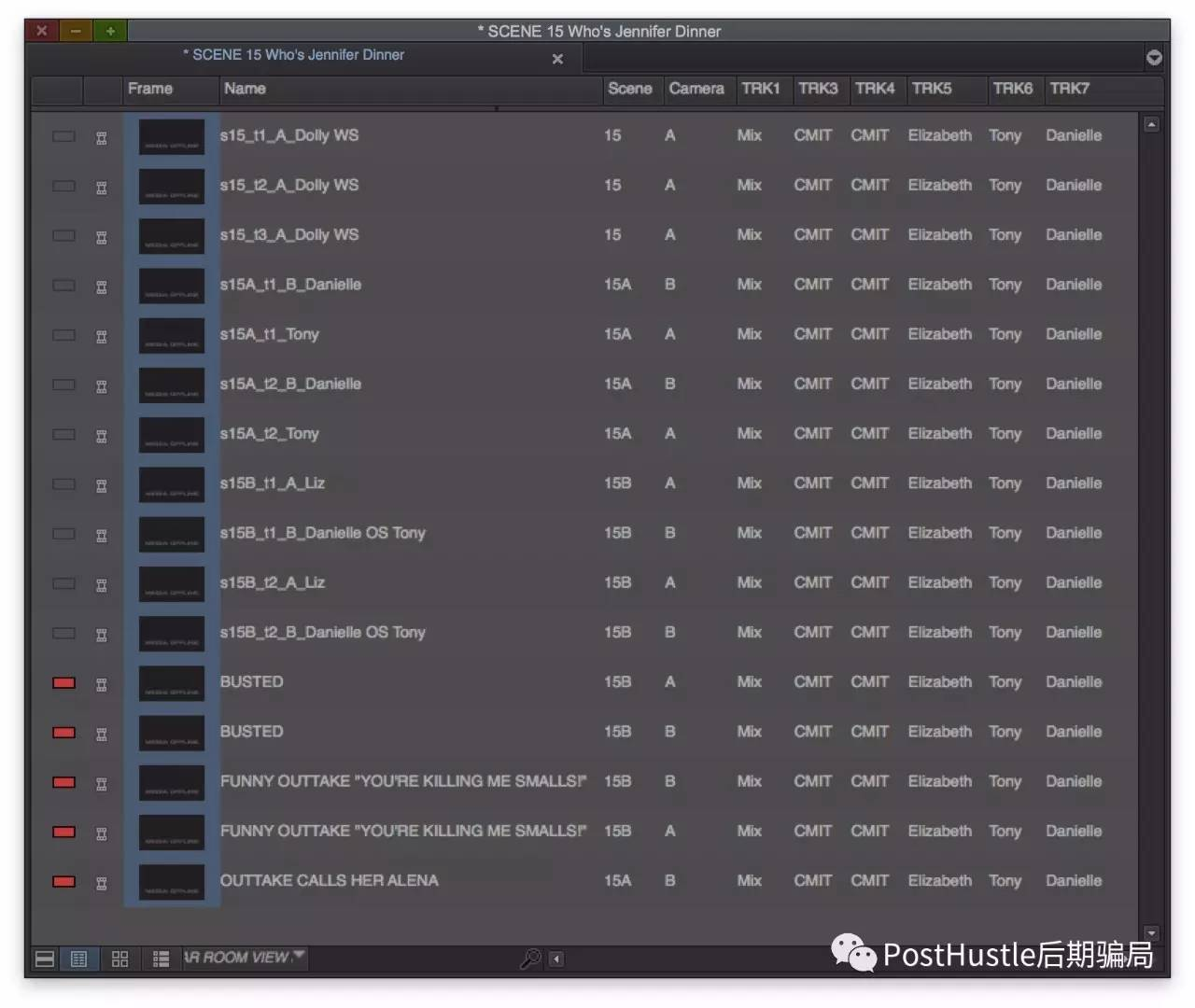Click the magnifying glass search icon
The height and width of the screenshot is (1008, 1195).
[530, 959]
